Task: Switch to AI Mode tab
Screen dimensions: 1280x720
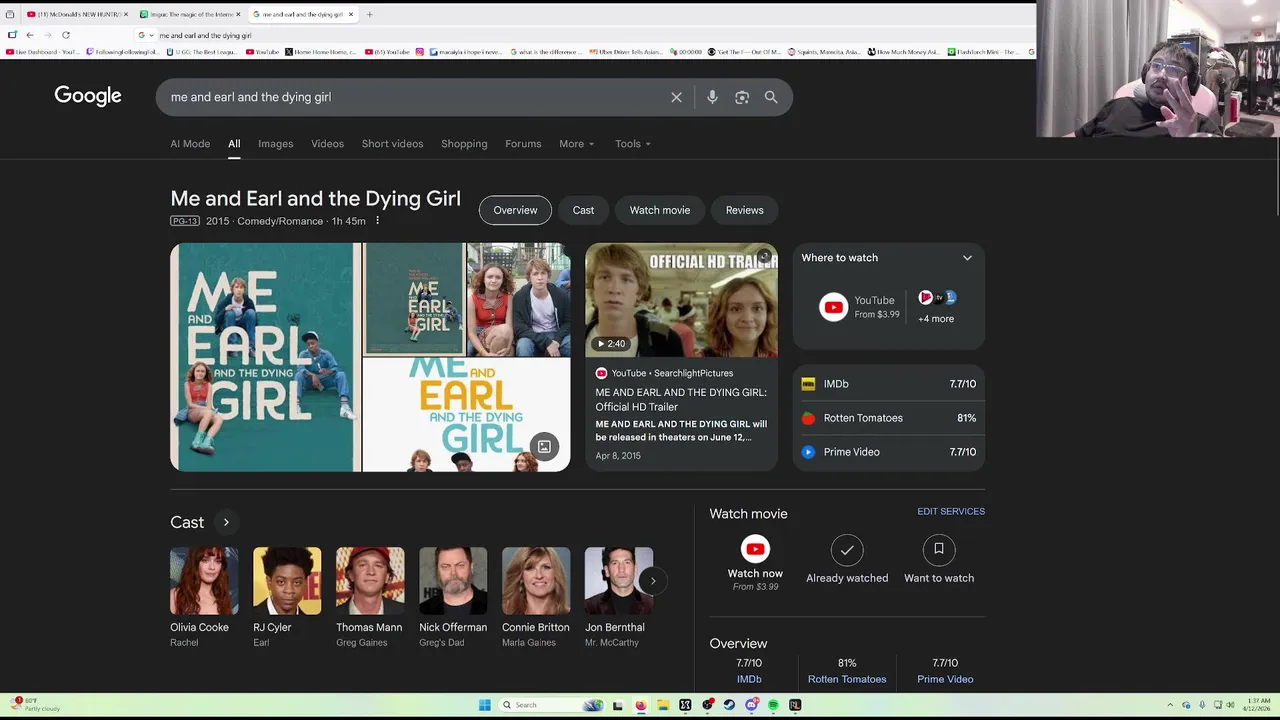Action: pyautogui.click(x=190, y=144)
